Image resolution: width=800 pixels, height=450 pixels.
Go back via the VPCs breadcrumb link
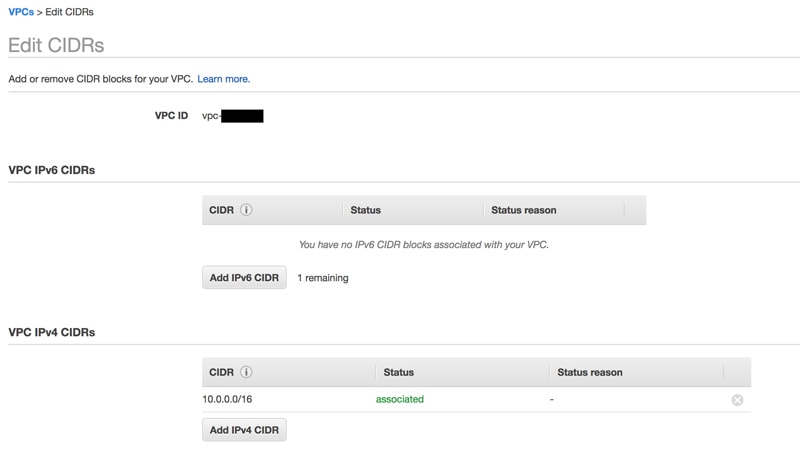(21, 12)
